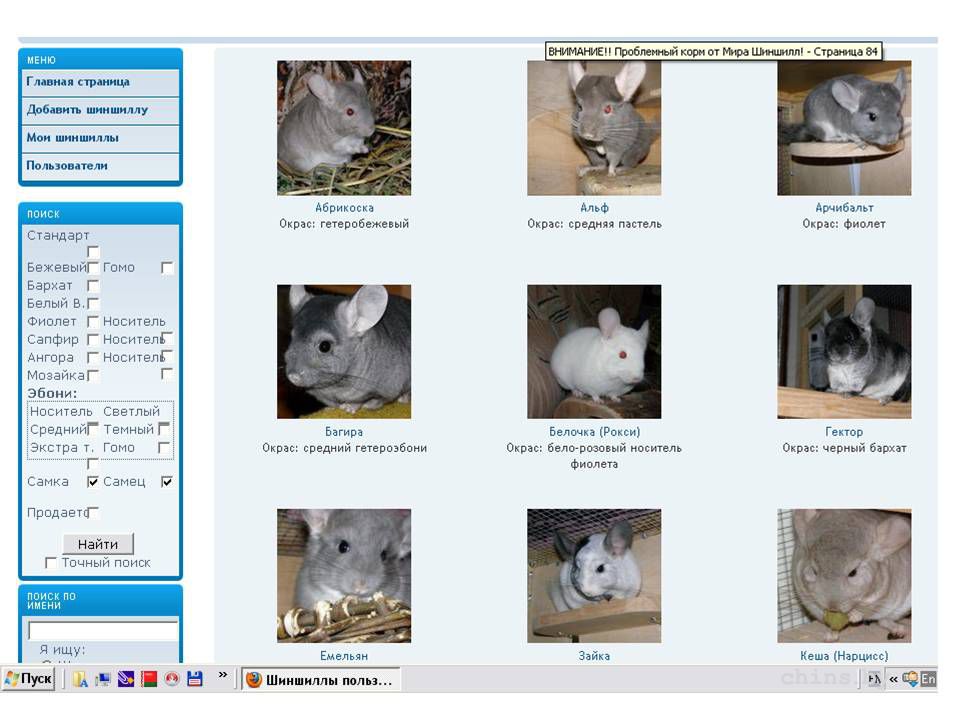This screenshot has width=960, height=720.
Task: Click the Белочка (Рокси) white chinchilla photo
Action: point(594,351)
